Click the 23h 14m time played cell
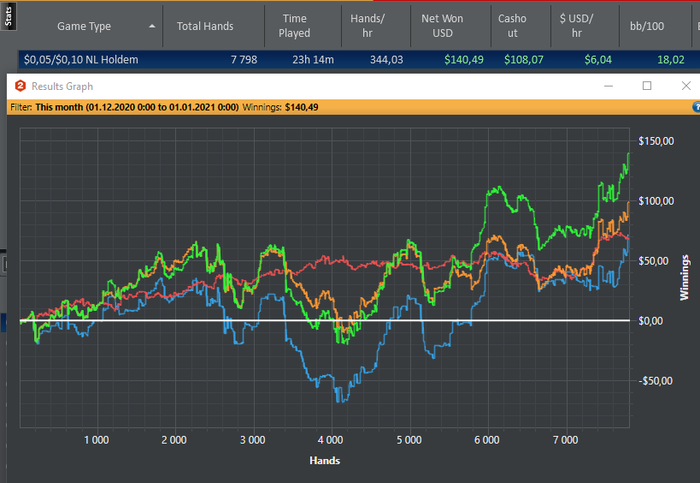 [x=313, y=60]
